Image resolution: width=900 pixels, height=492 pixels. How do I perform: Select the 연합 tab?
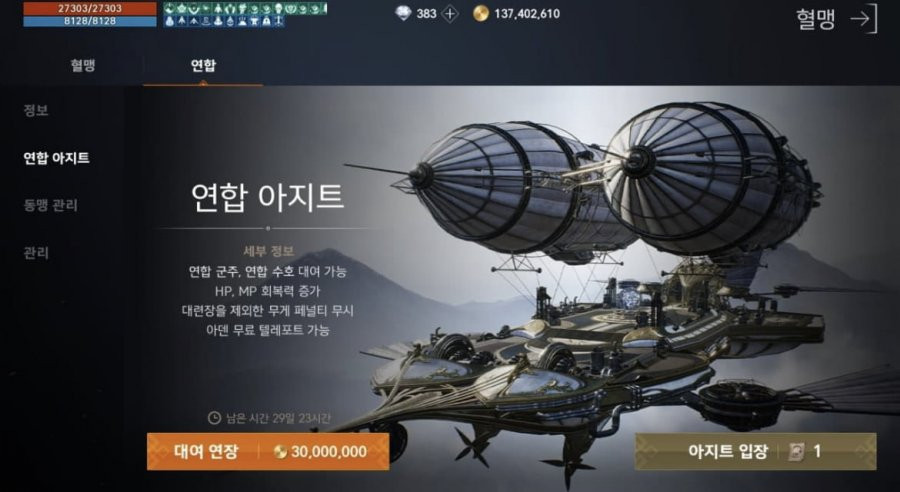203,65
